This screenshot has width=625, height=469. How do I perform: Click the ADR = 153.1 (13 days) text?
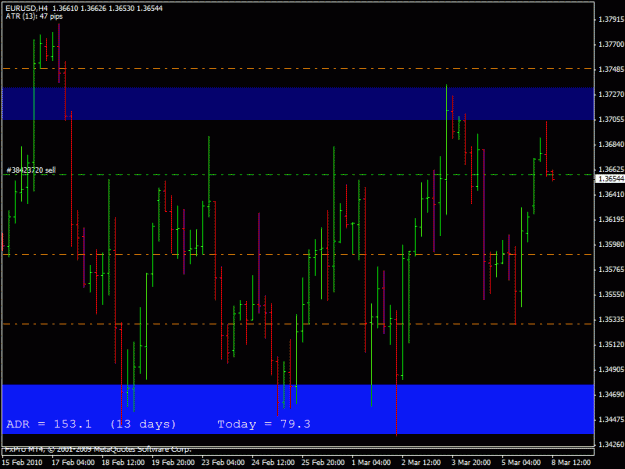(91, 424)
